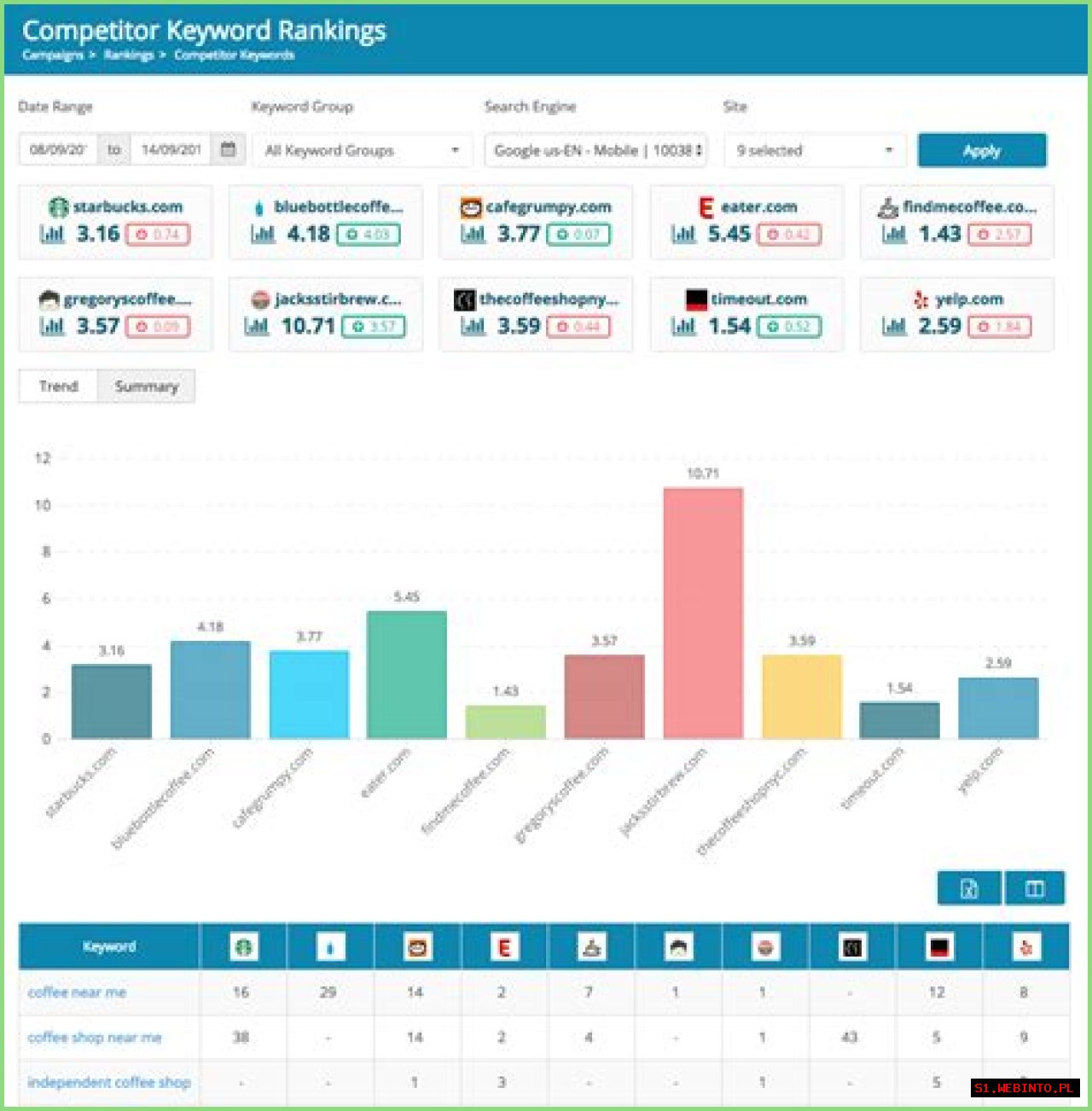Click the 0.74 change badge on starbucks.com
Screen dimensions: 1092x1111
tap(158, 234)
